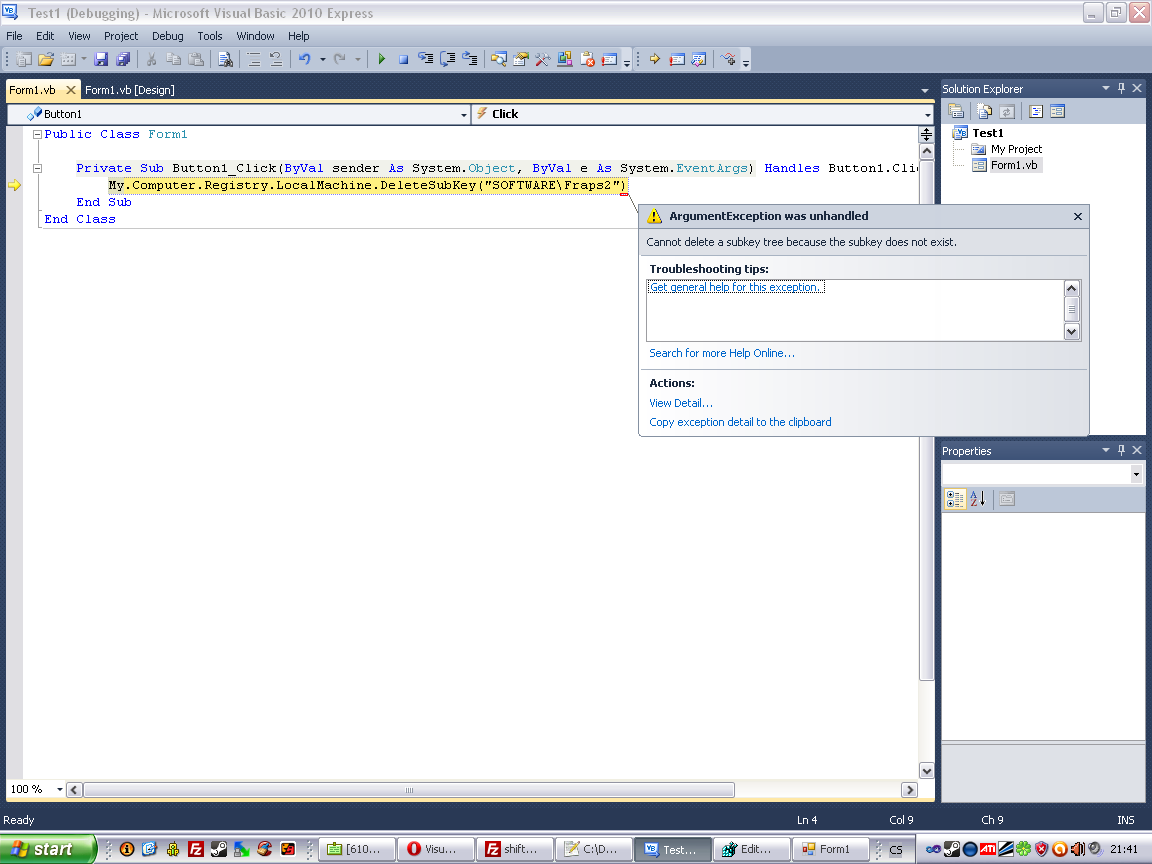Viewport: 1152px width, 864px height.
Task: Click the Comment out lines icon
Action: pyautogui.click(x=253, y=60)
